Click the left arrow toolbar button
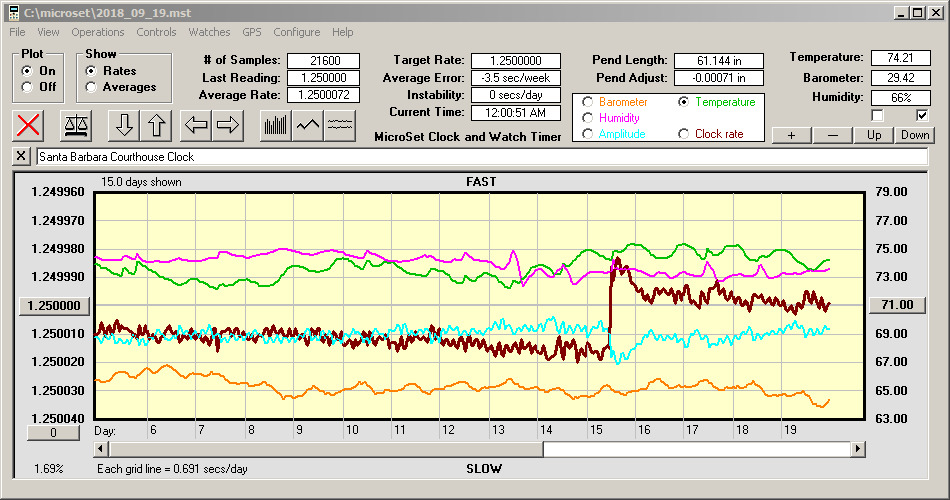This screenshot has width=950, height=500. click(196, 125)
